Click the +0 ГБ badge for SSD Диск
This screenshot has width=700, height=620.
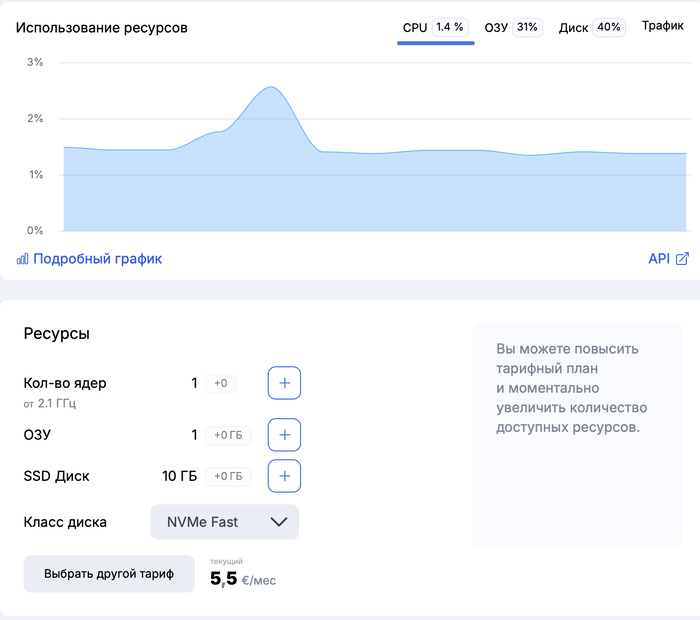(225, 476)
